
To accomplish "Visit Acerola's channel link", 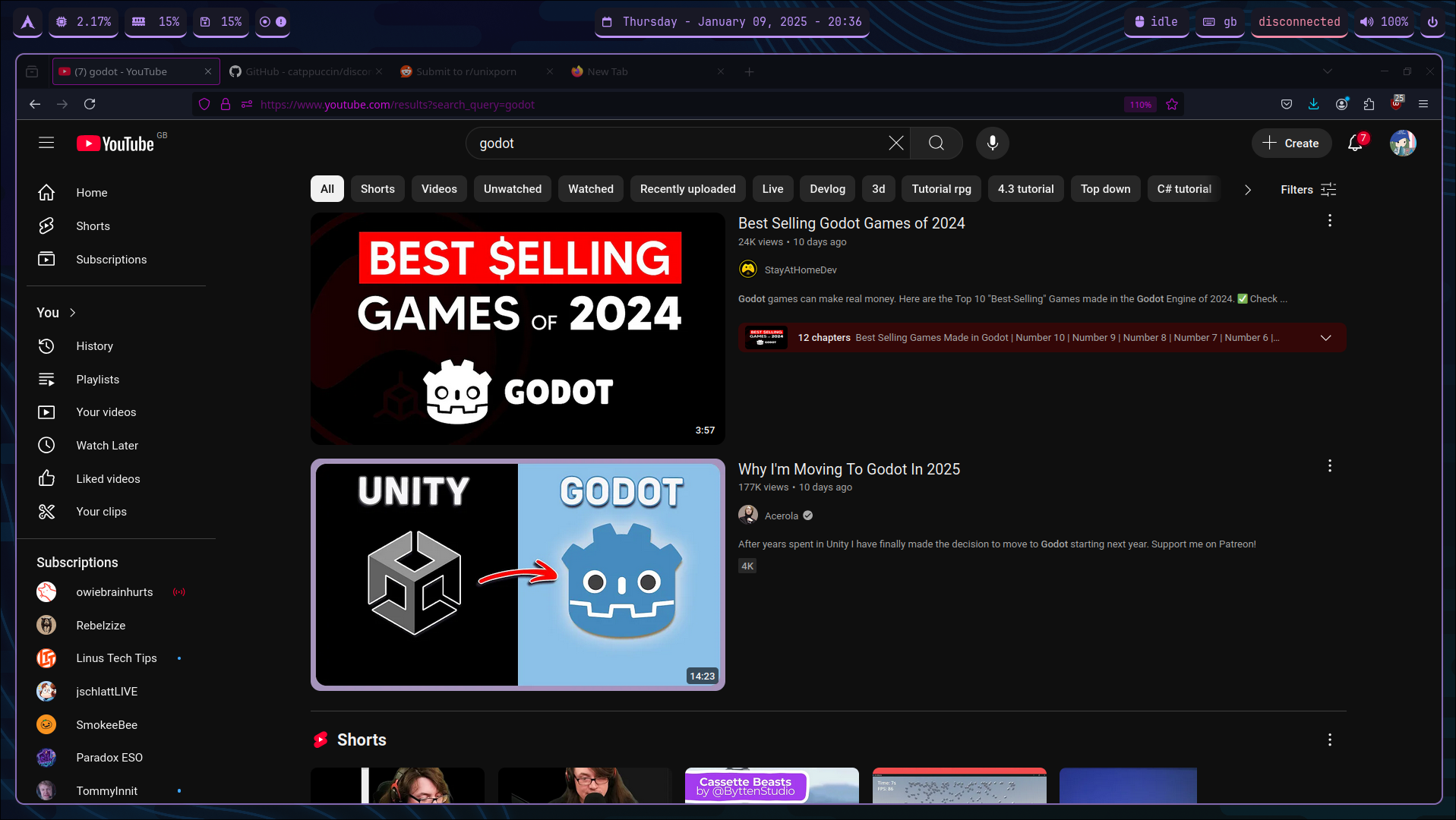I will coord(781,515).
